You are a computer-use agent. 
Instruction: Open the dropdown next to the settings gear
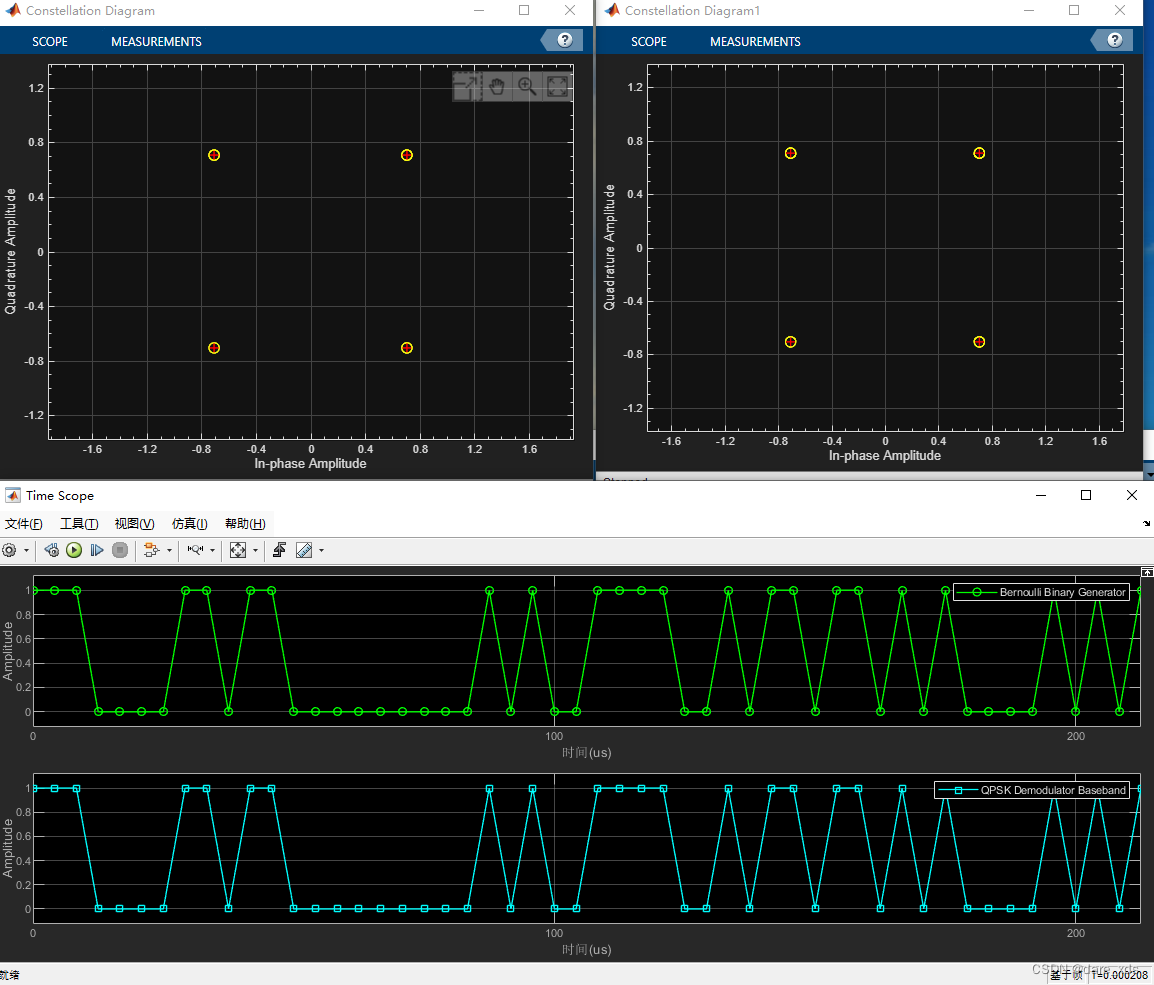(x=27, y=550)
